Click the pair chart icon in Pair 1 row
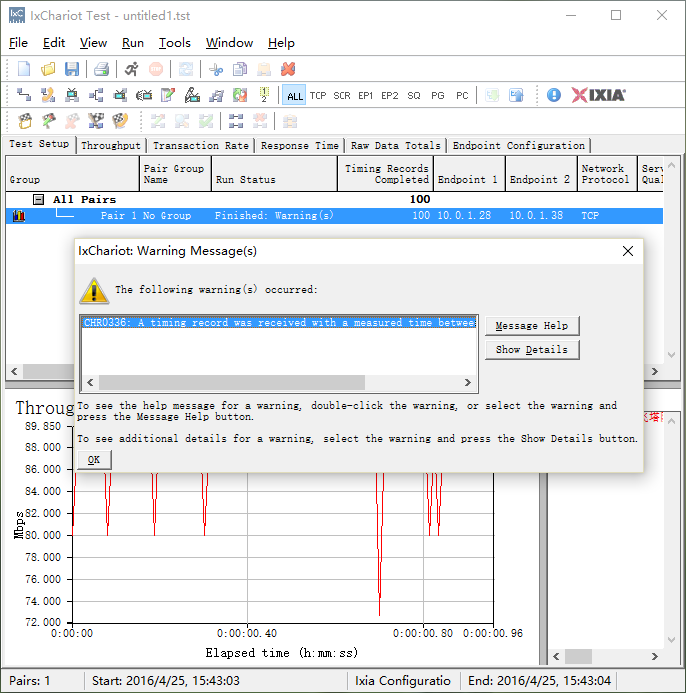Screen dimensions: 686x693 (x=19, y=216)
